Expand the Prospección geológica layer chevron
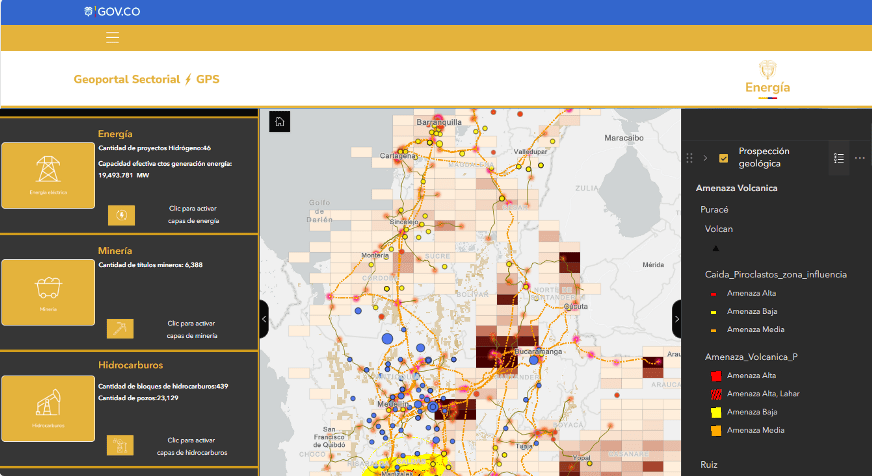 click(705, 158)
